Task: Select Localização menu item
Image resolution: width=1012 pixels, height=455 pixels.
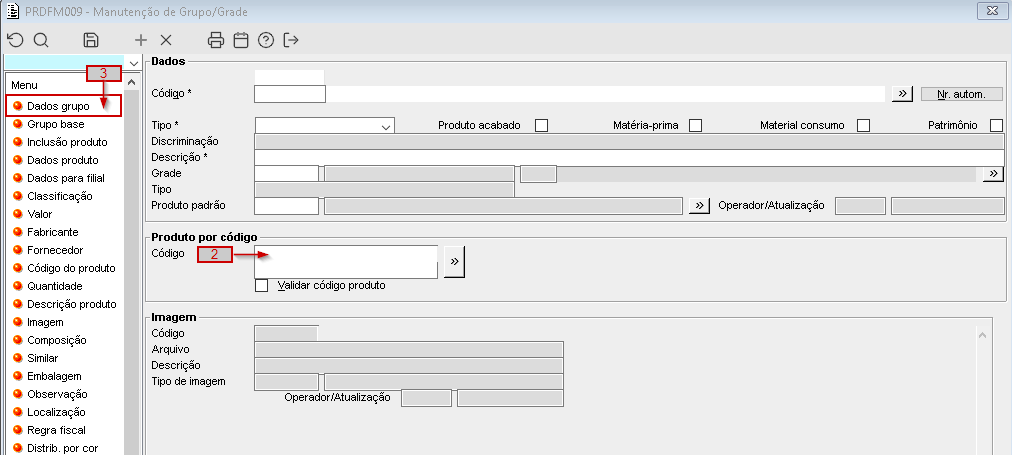Action: point(56,412)
